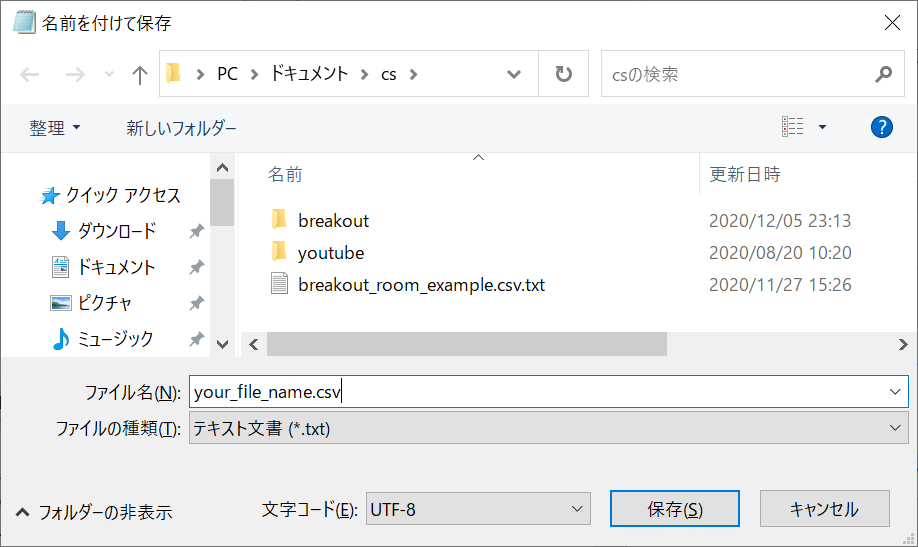Viewport: 918px width, 547px height.
Task: Open recent locations dropdown arrow
Action: (109, 74)
